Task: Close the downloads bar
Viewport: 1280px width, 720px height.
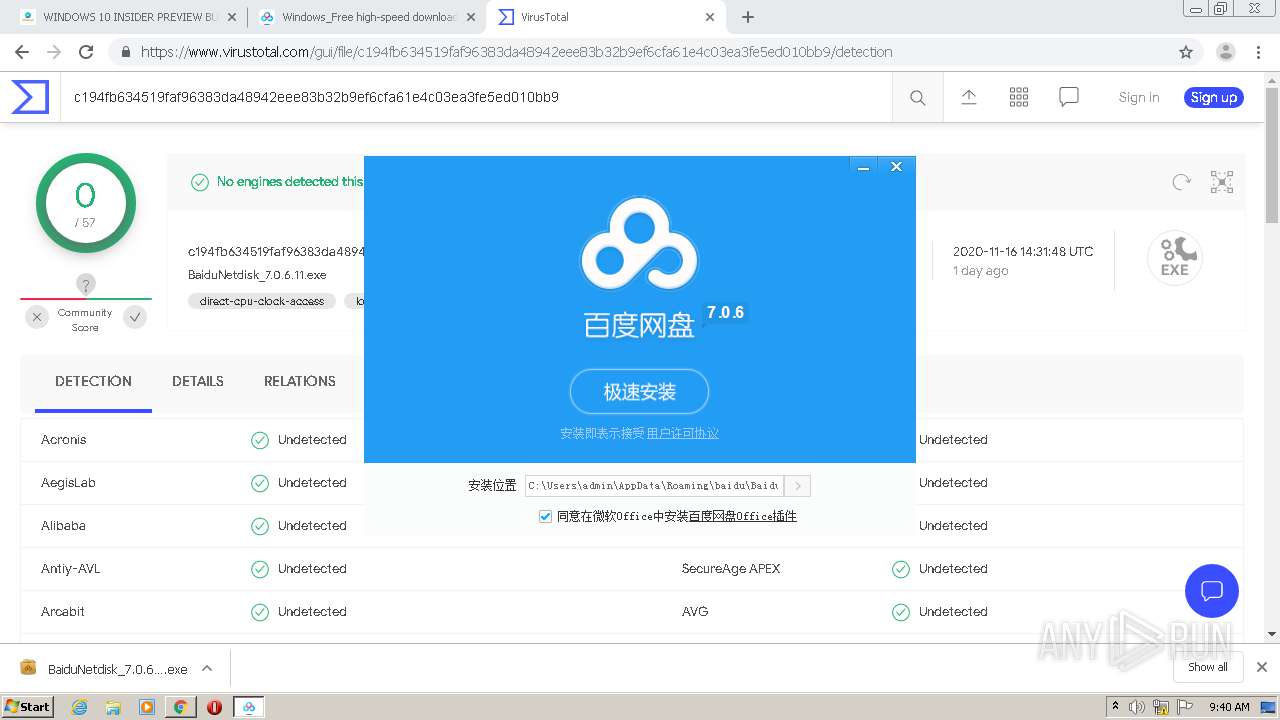Action: pos(1262,667)
